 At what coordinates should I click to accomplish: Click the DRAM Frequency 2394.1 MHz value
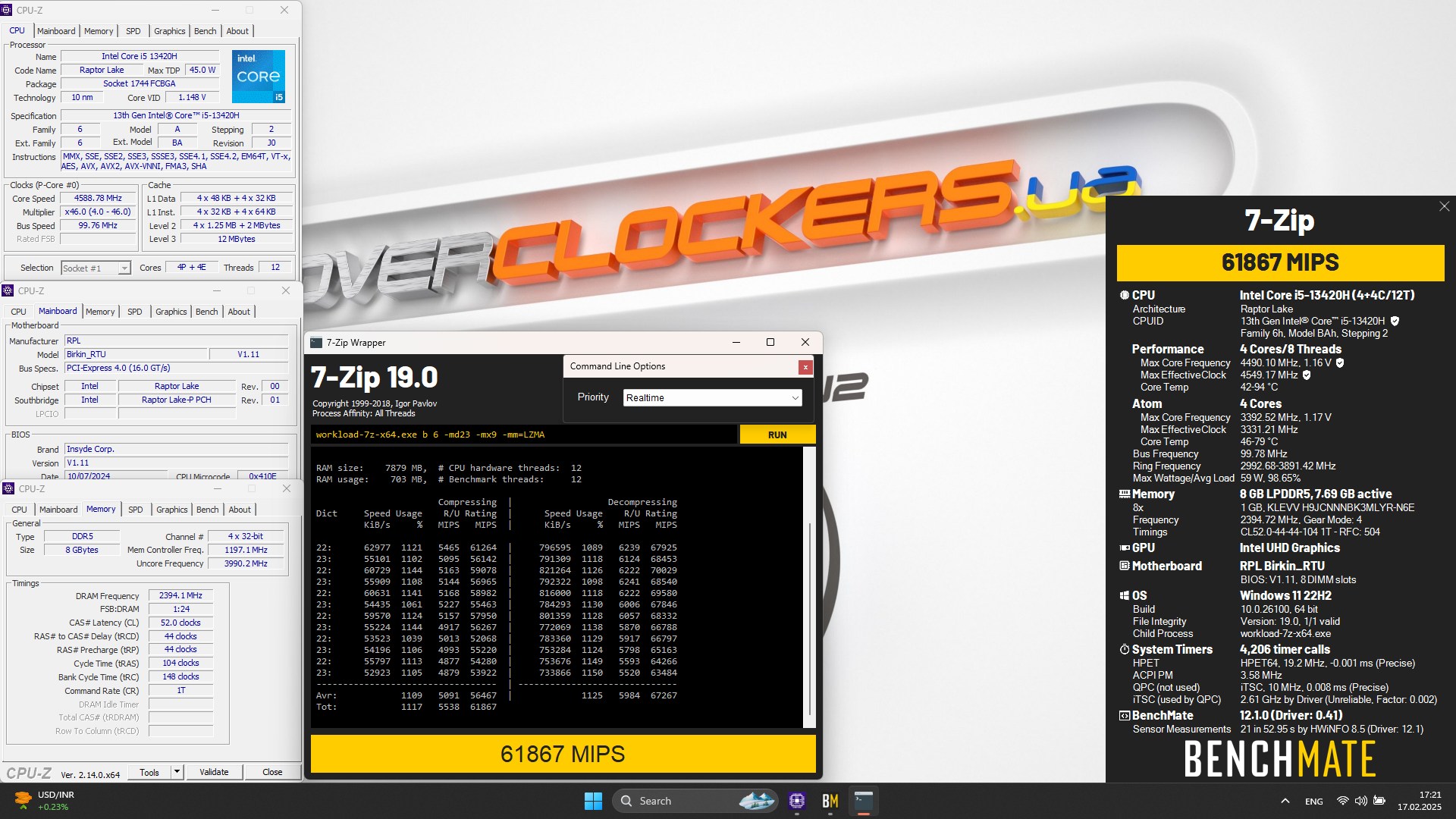180,596
